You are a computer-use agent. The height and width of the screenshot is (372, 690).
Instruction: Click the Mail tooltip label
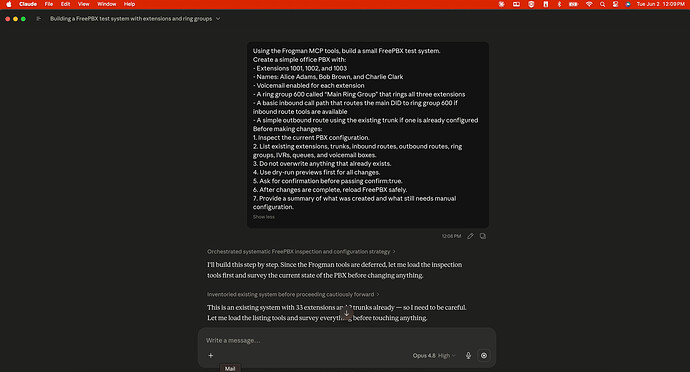pyautogui.click(x=230, y=368)
